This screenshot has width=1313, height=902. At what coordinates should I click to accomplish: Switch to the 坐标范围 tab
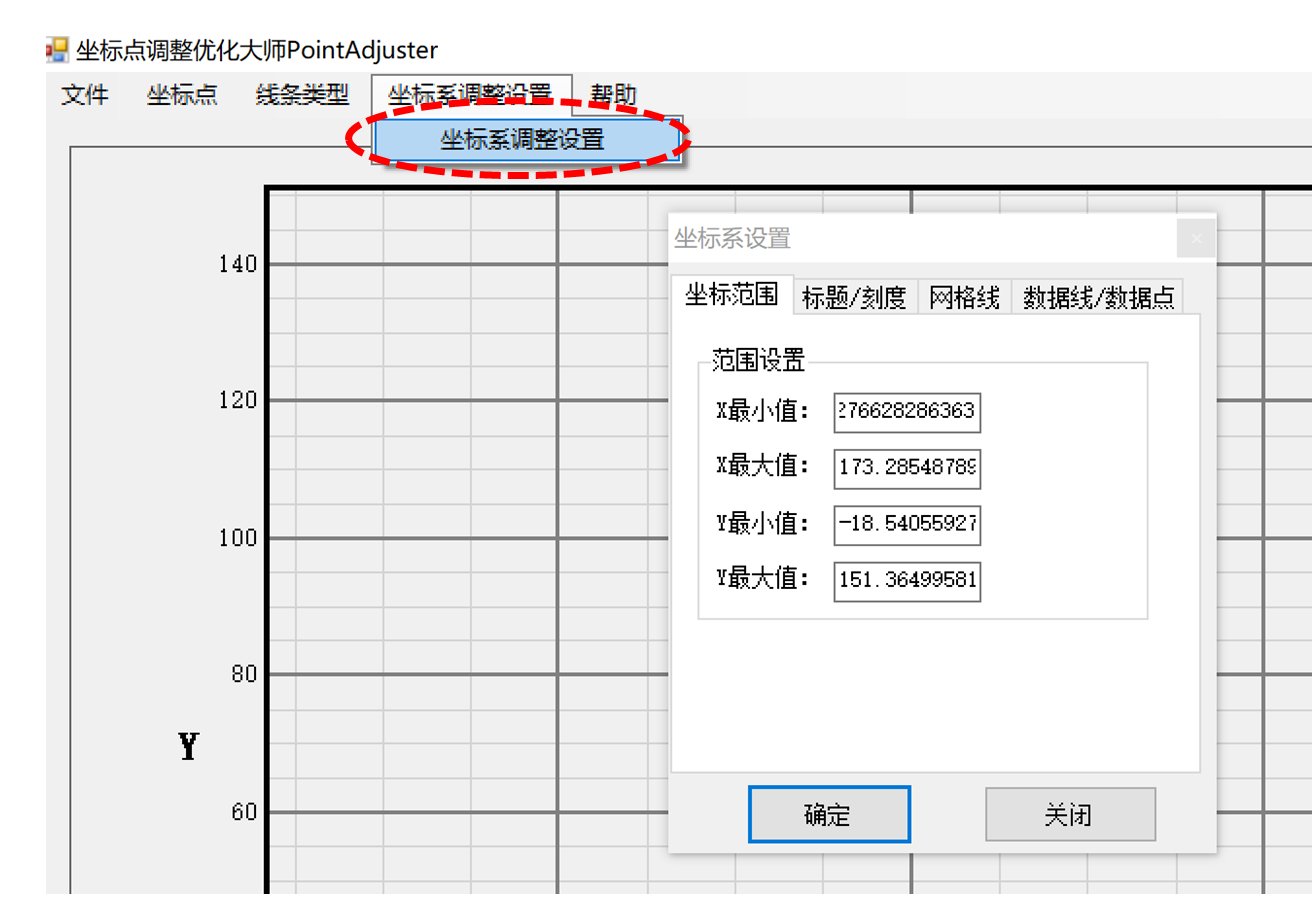[731, 295]
